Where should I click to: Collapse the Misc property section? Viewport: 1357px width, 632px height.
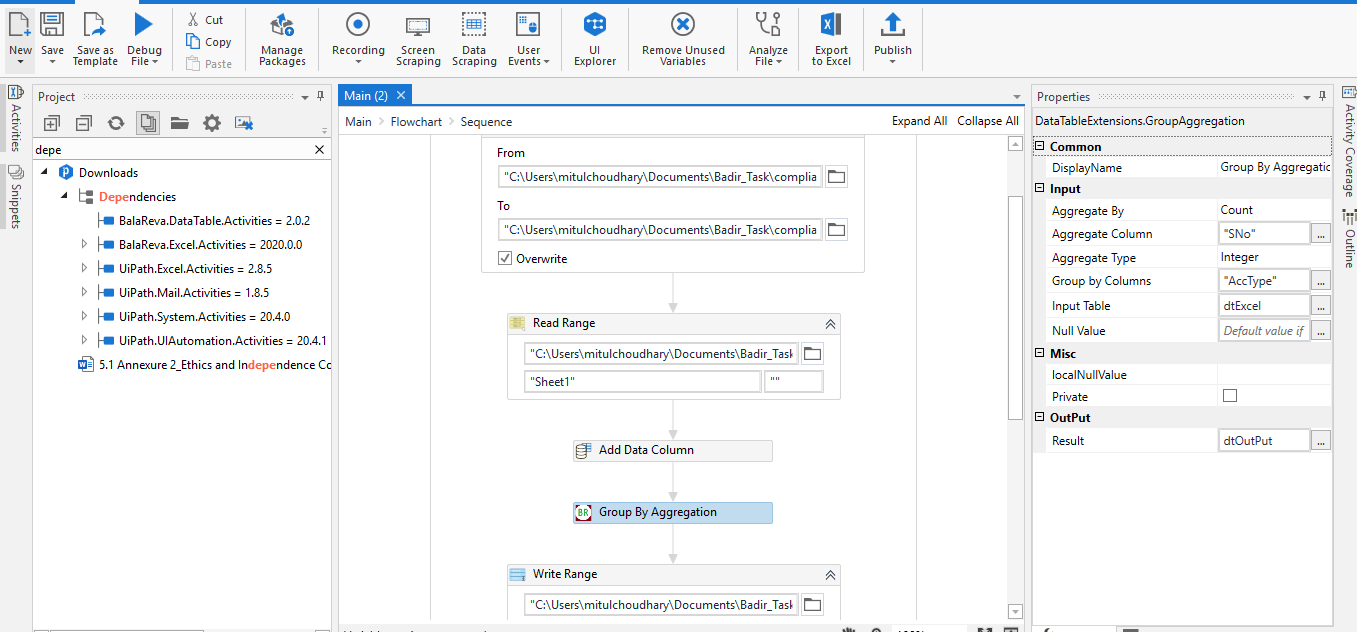tap(1040, 353)
